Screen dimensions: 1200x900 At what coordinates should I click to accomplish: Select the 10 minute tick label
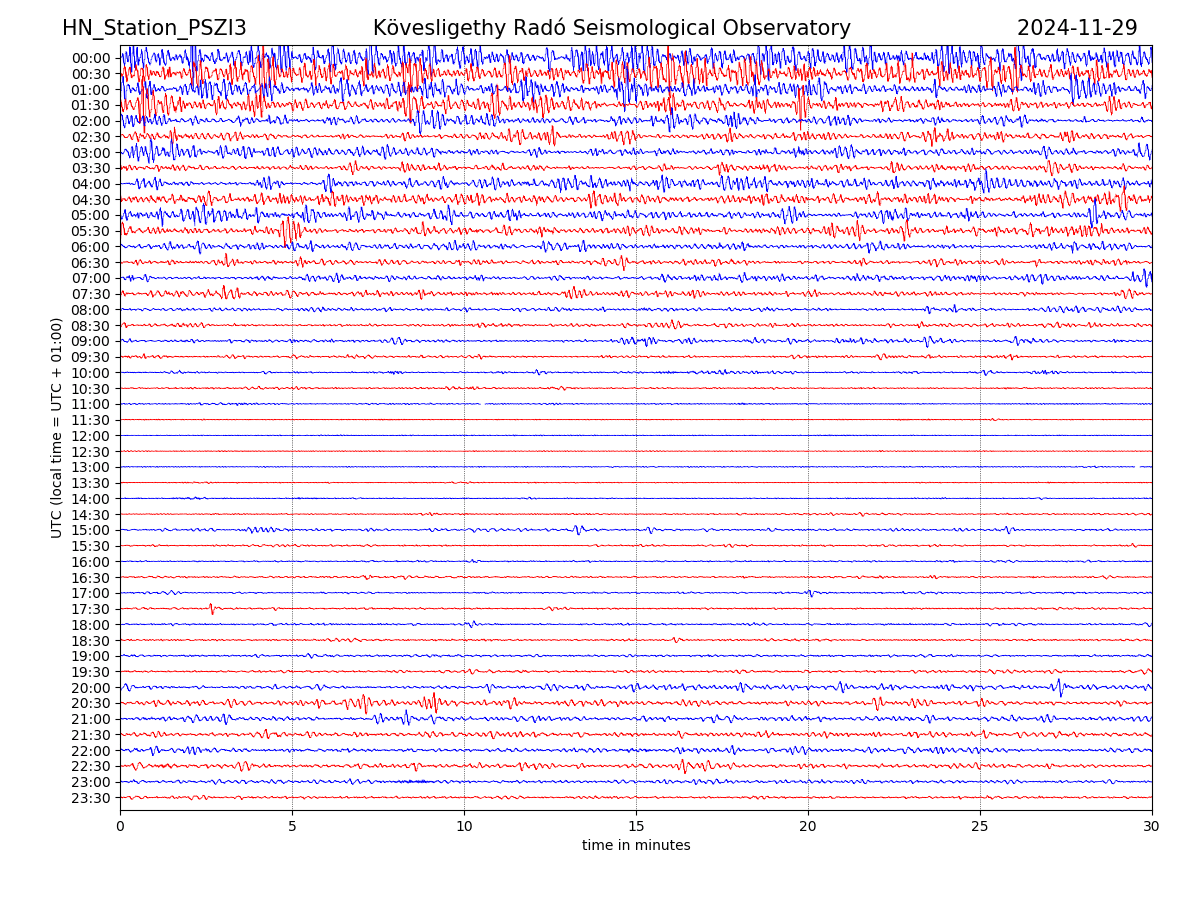464,827
